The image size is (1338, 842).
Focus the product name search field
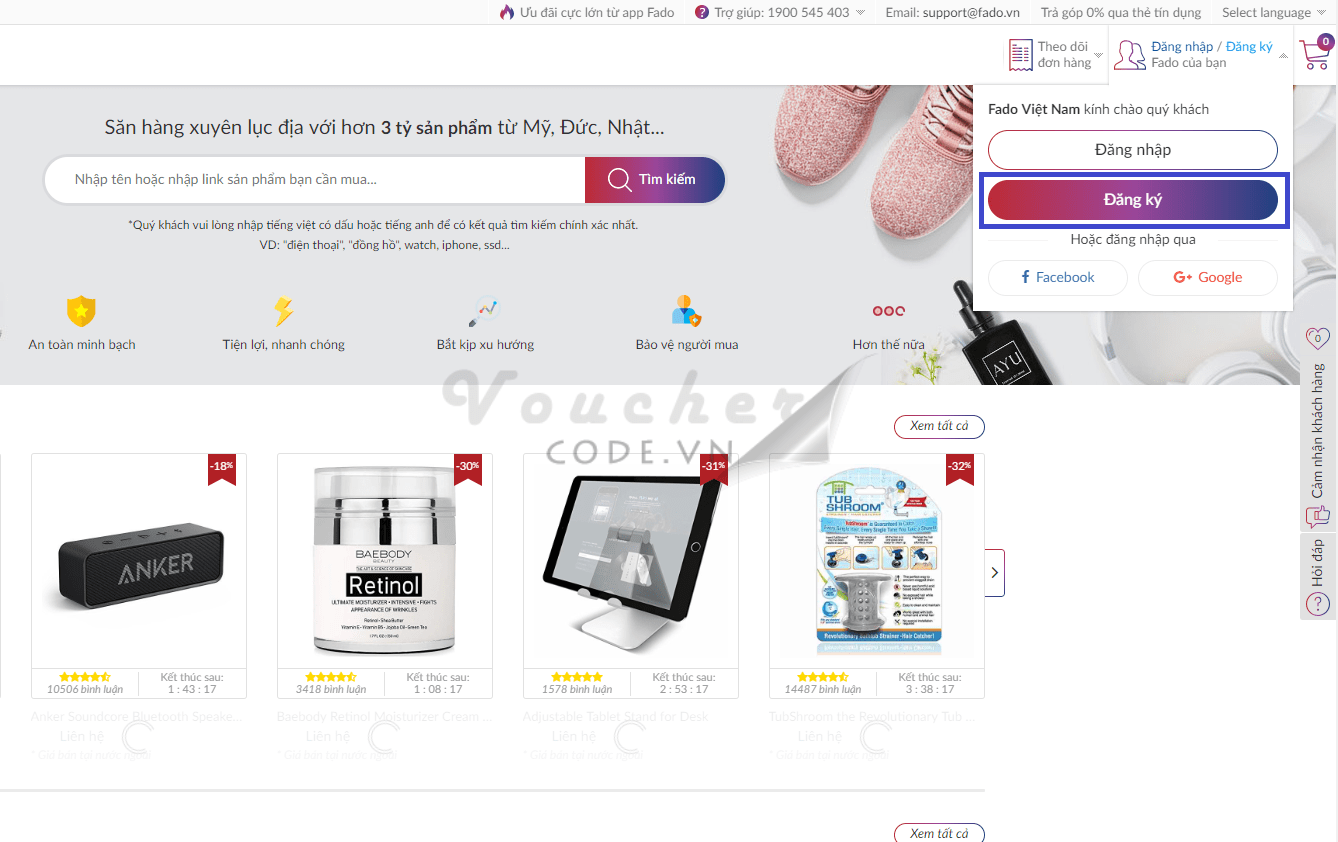click(315, 180)
